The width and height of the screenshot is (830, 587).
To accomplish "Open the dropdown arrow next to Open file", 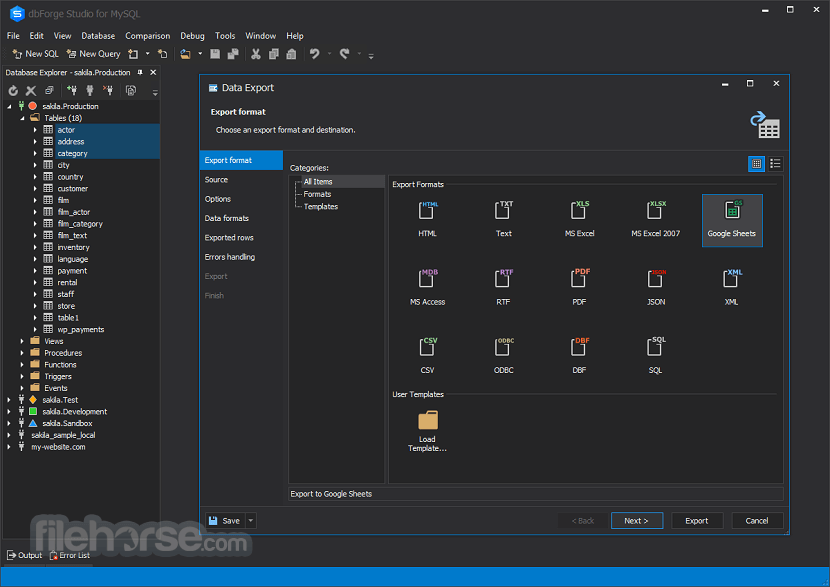I will pos(200,54).
